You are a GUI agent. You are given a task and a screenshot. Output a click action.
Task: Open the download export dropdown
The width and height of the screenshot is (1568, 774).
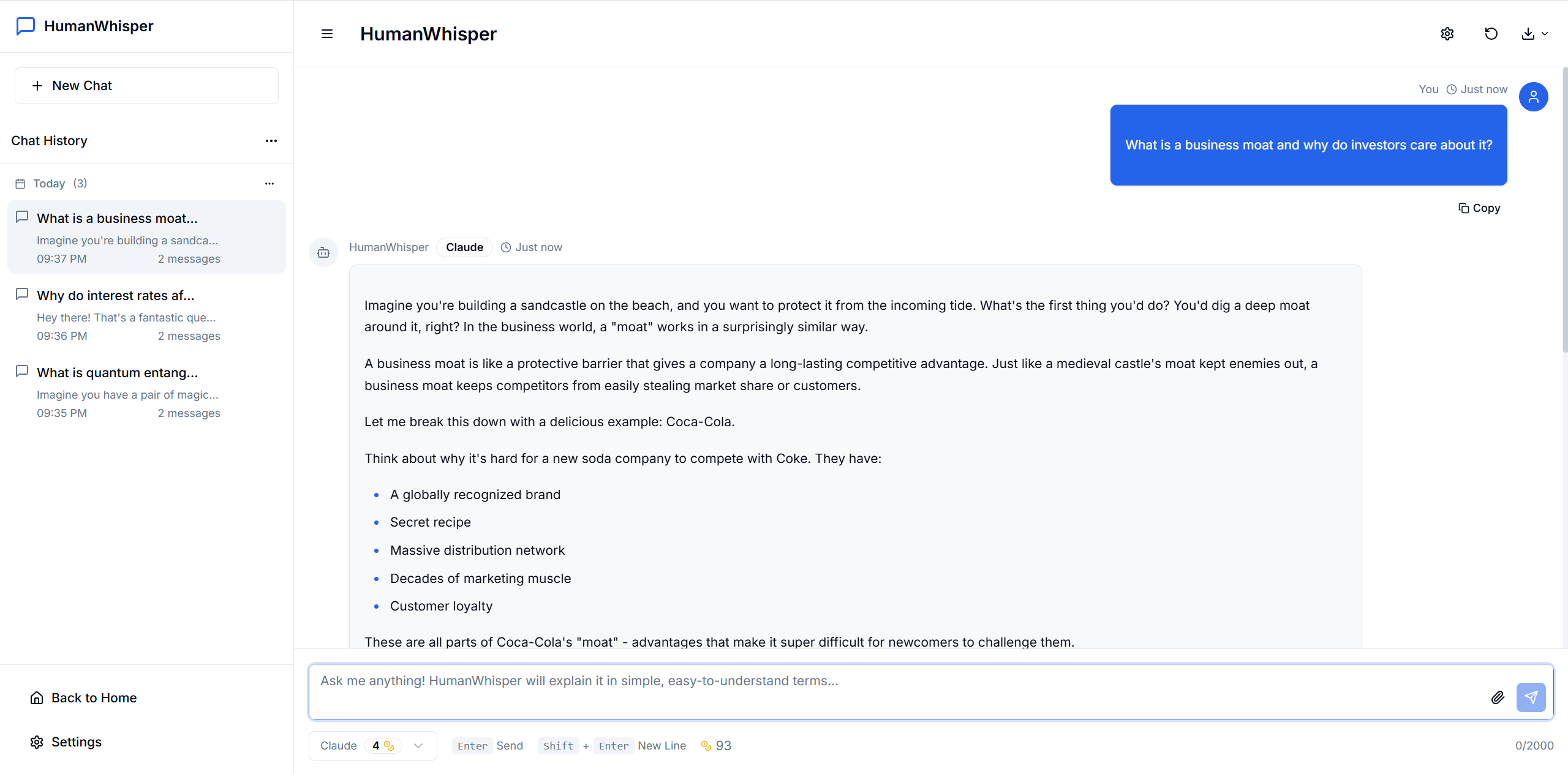pyautogui.click(x=1535, y=34)
